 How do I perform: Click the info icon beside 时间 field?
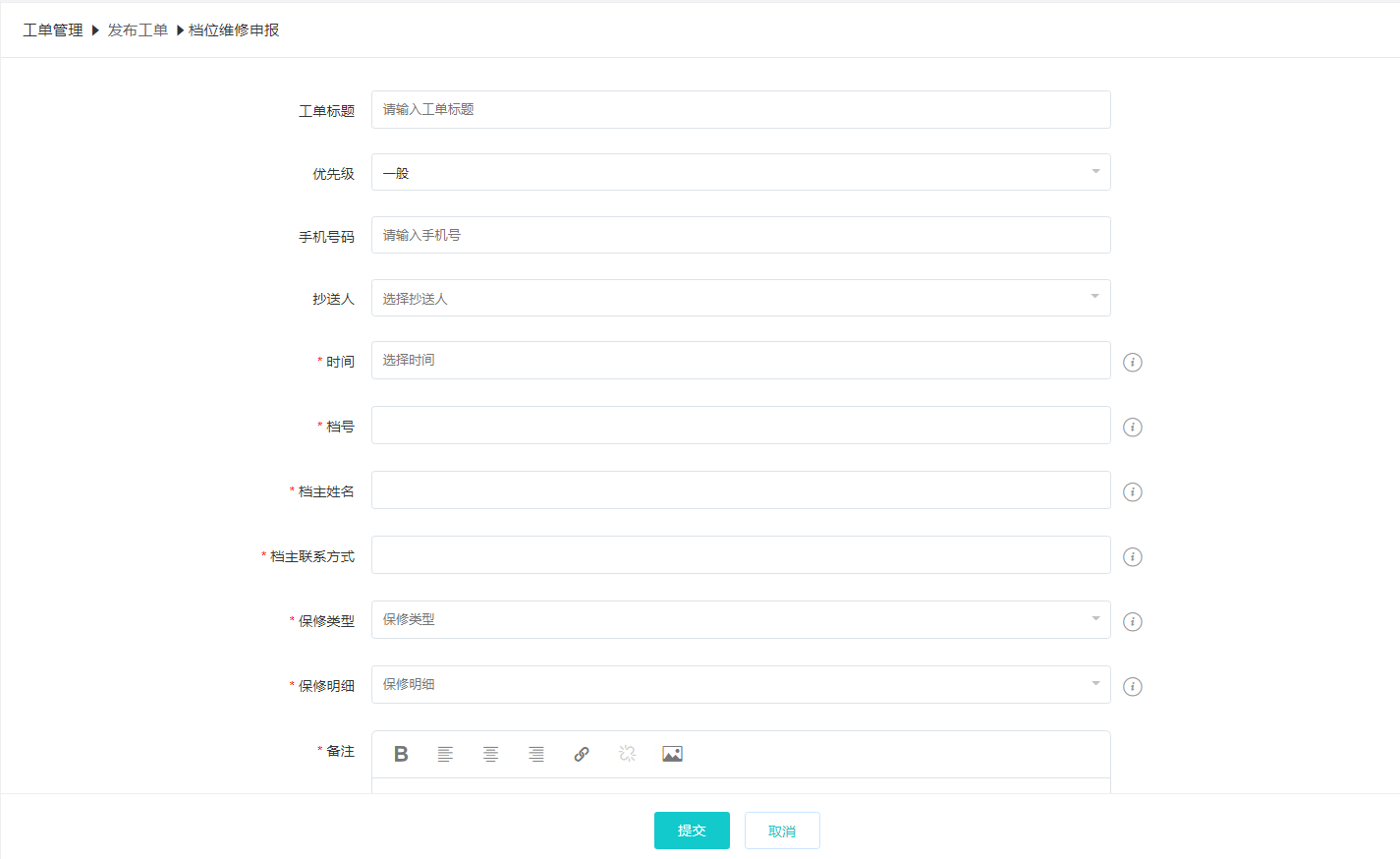coord(1133,362)
